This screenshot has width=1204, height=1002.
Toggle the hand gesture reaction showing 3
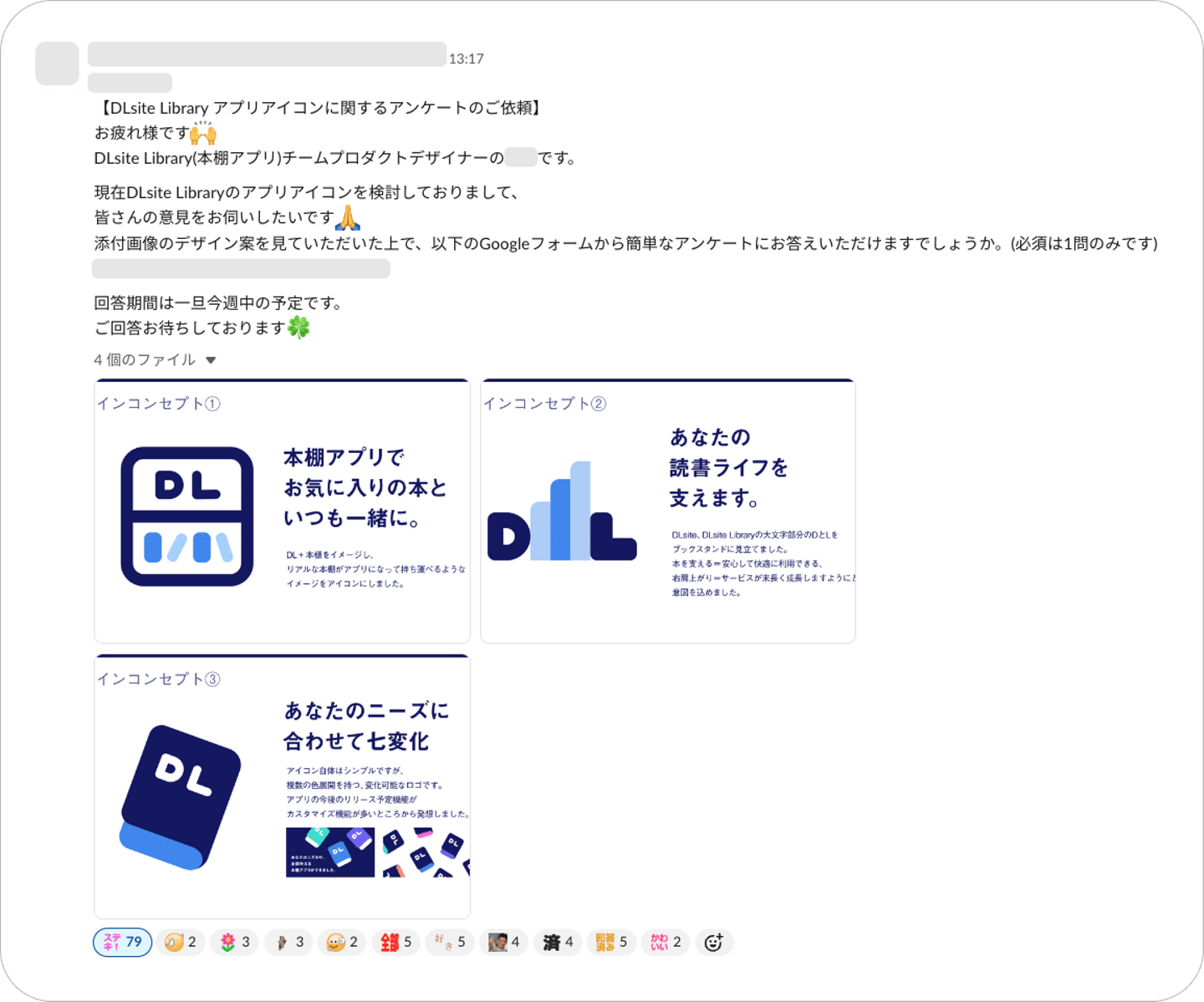tap(288, 942)
